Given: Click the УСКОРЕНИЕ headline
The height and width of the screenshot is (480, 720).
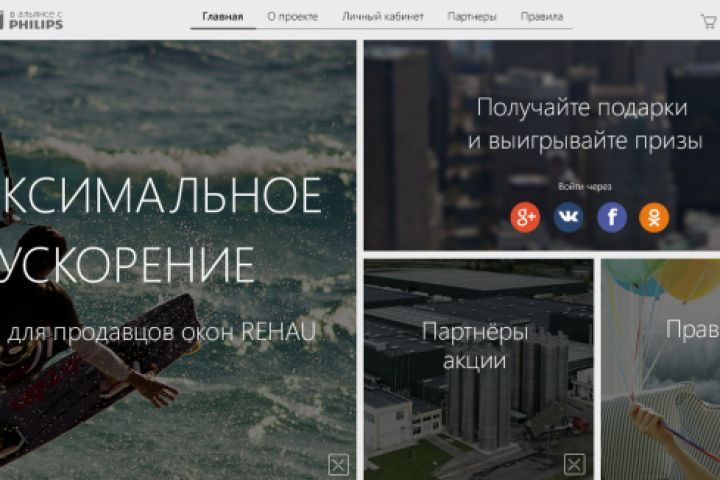Looking at the screenshot, I should 127,265.
